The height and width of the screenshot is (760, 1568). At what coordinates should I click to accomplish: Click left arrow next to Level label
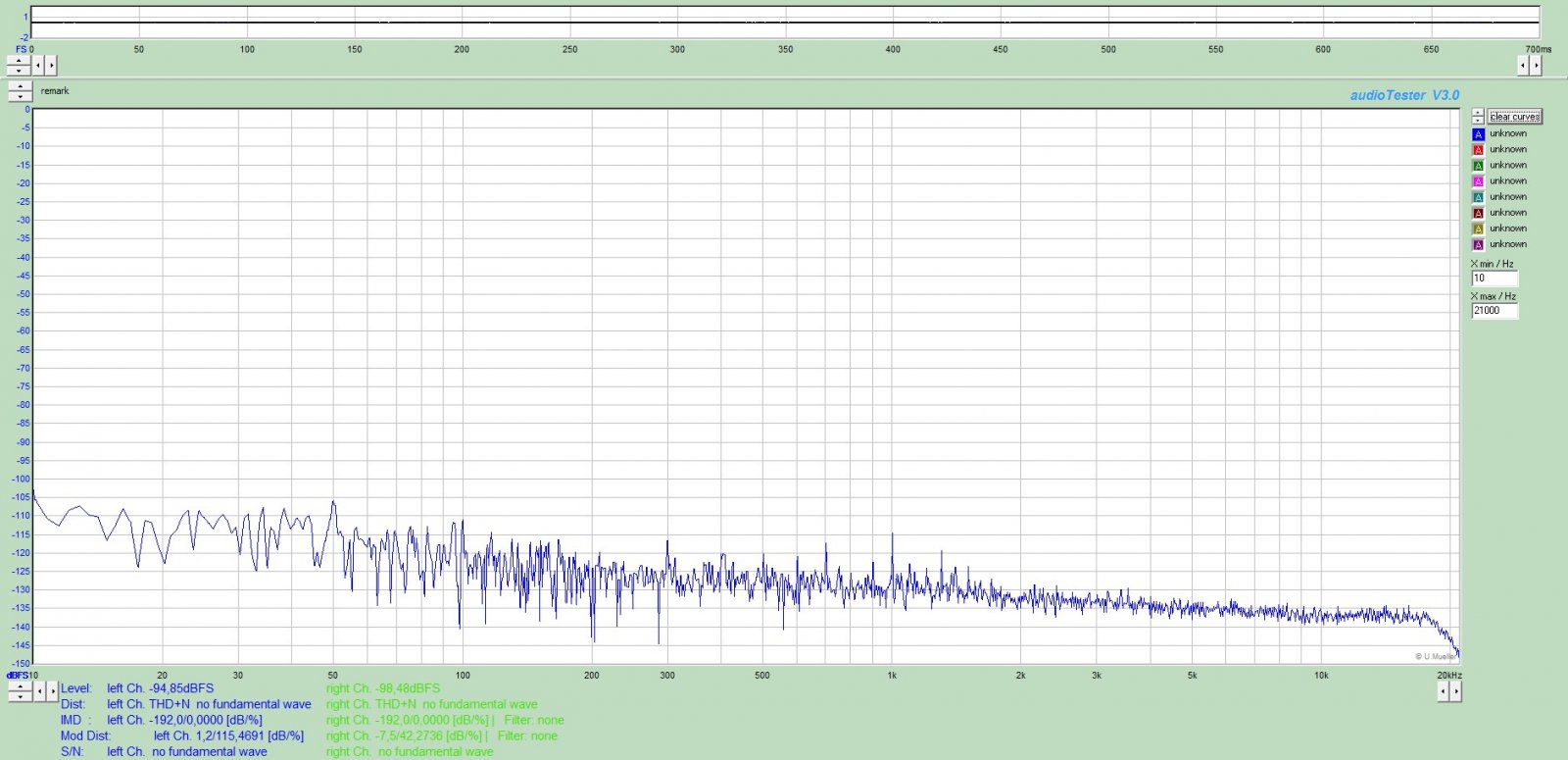click(40, 691)
